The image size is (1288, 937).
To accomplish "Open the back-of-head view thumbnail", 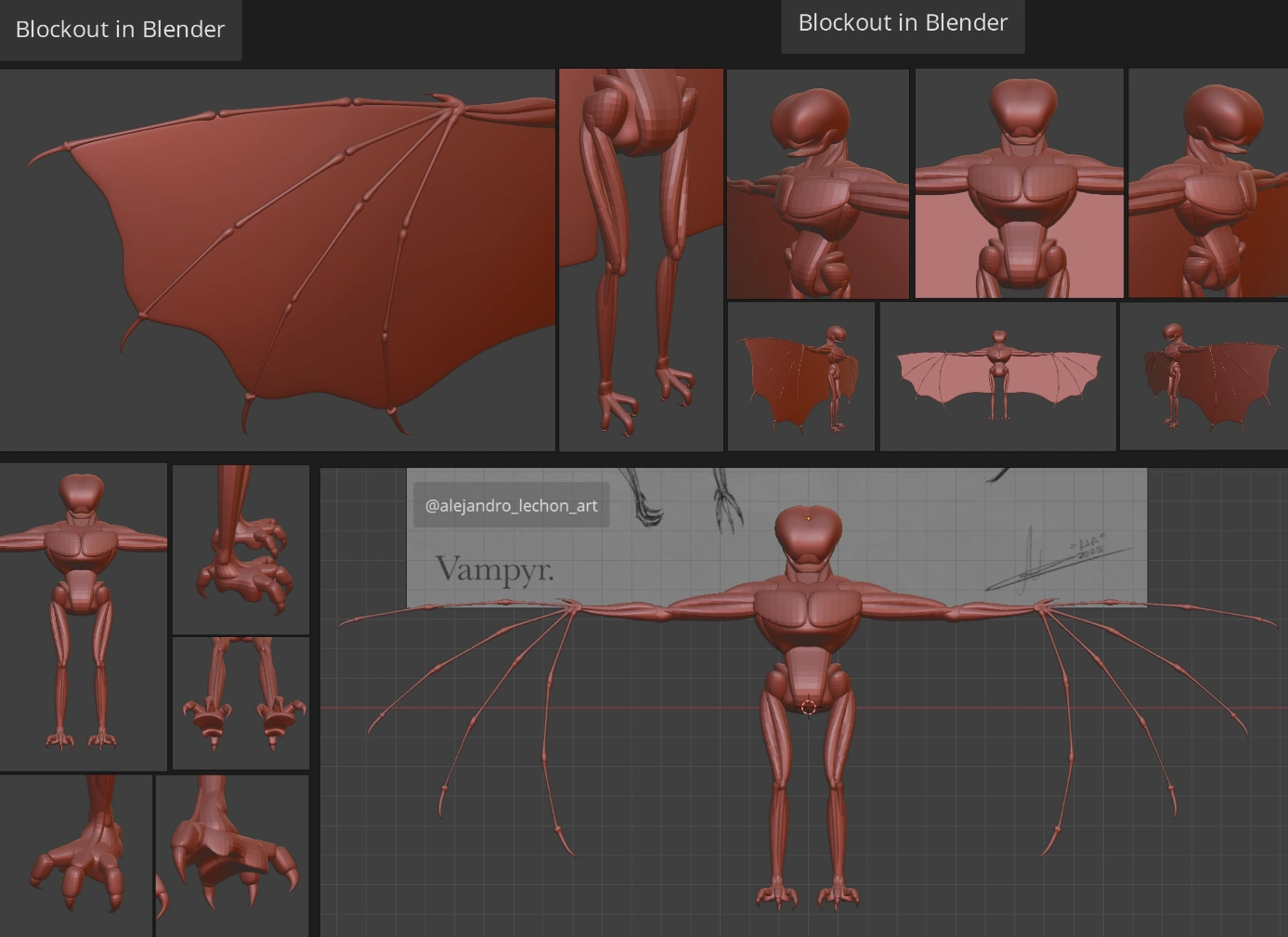I will coord(1206,183).
